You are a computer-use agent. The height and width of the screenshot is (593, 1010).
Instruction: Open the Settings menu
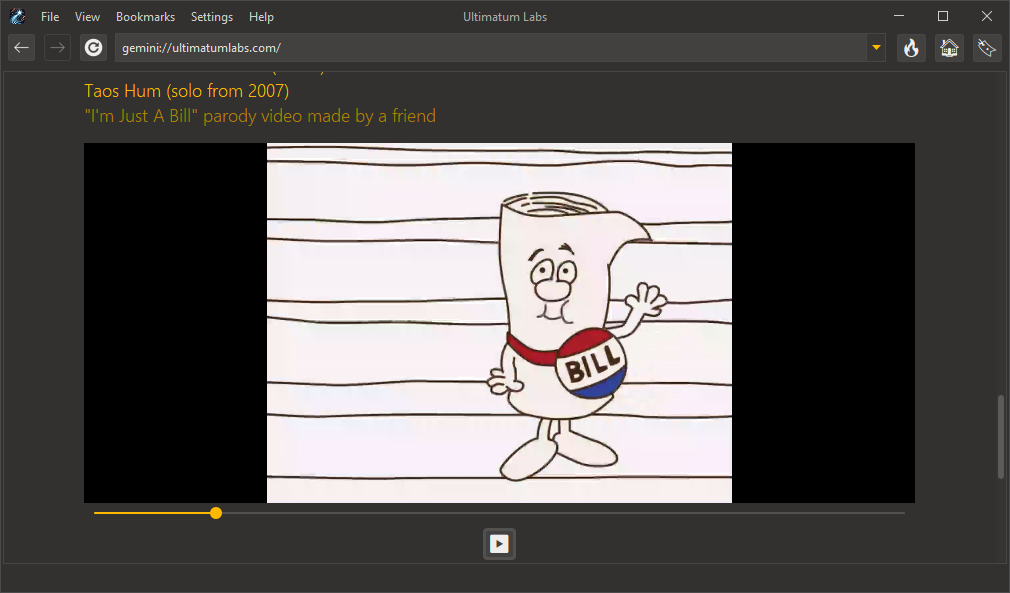211,17
